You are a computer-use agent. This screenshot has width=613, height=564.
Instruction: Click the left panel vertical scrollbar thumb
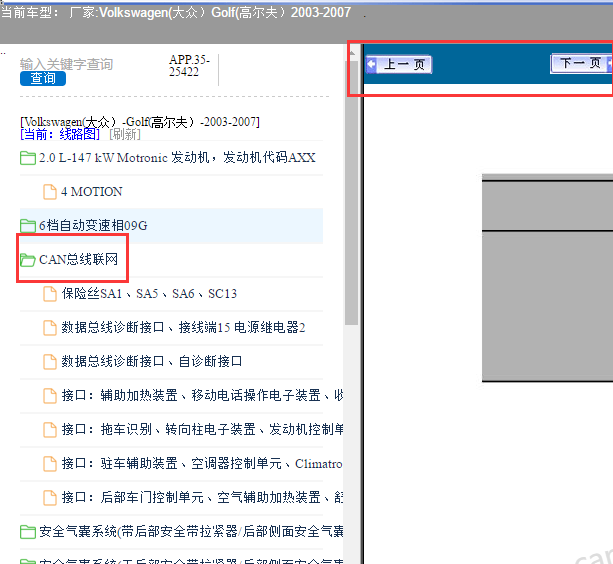[x=351, y=192]
